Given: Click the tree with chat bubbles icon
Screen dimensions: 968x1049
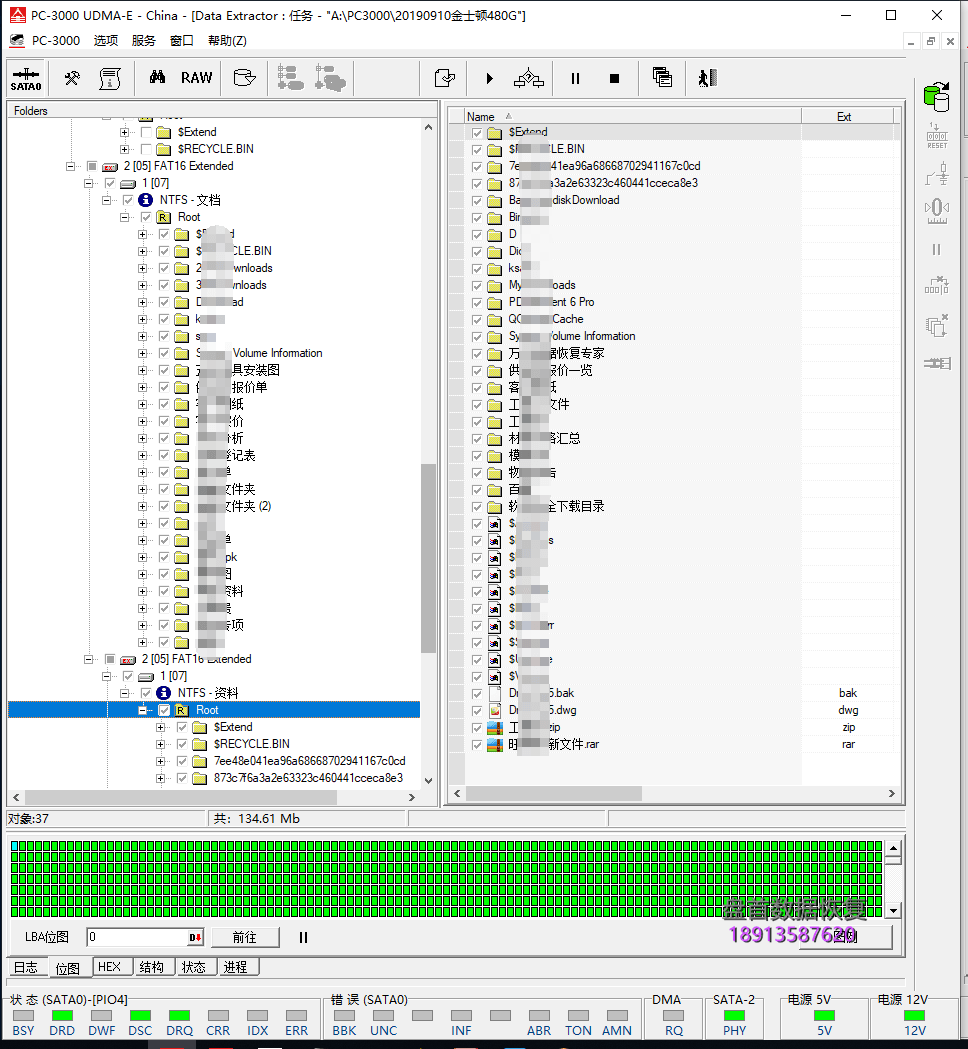Looking at the screenshot, I should coord(330,78).
